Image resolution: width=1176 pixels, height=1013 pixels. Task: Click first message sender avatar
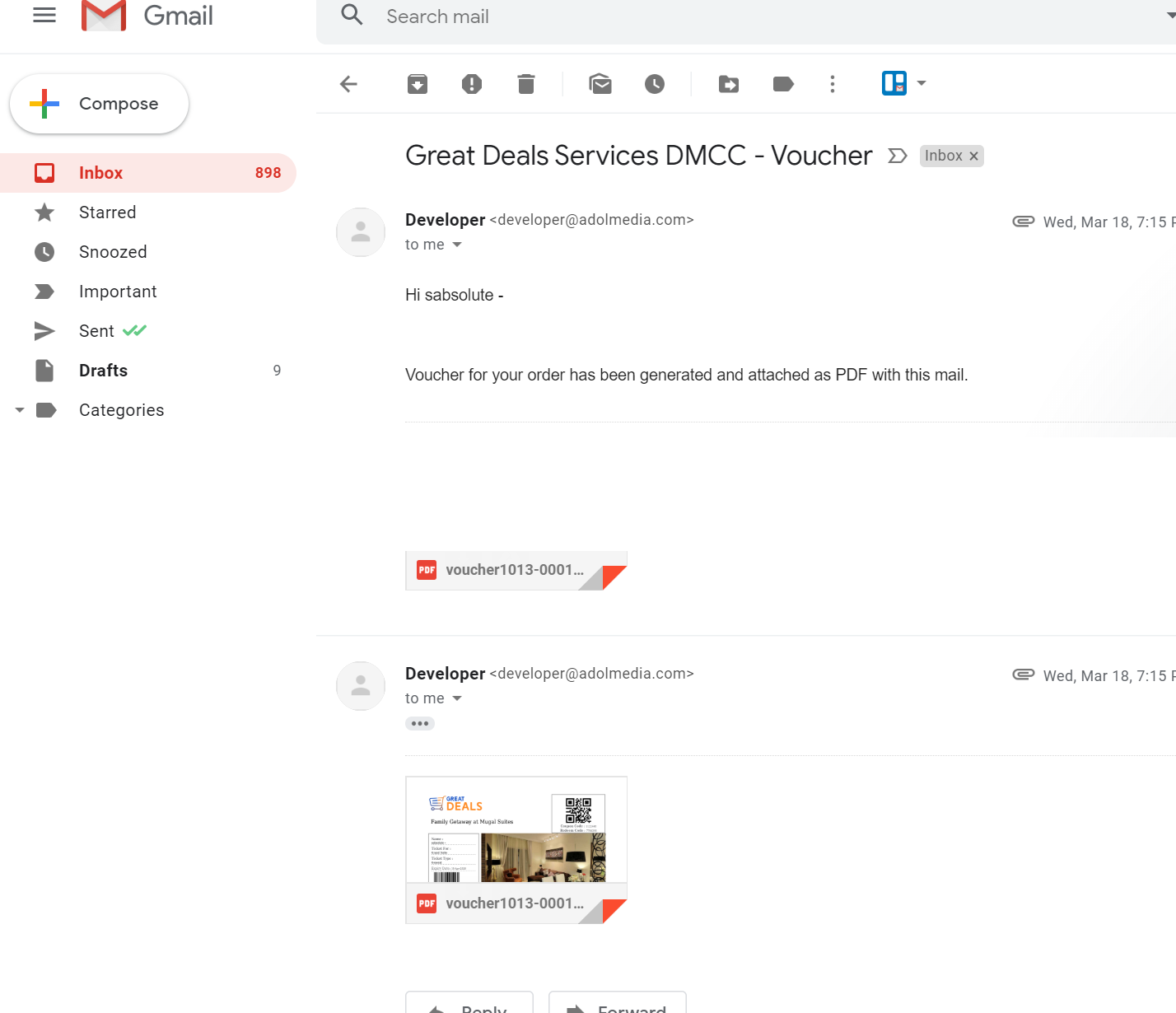click(x=361, y=232)
